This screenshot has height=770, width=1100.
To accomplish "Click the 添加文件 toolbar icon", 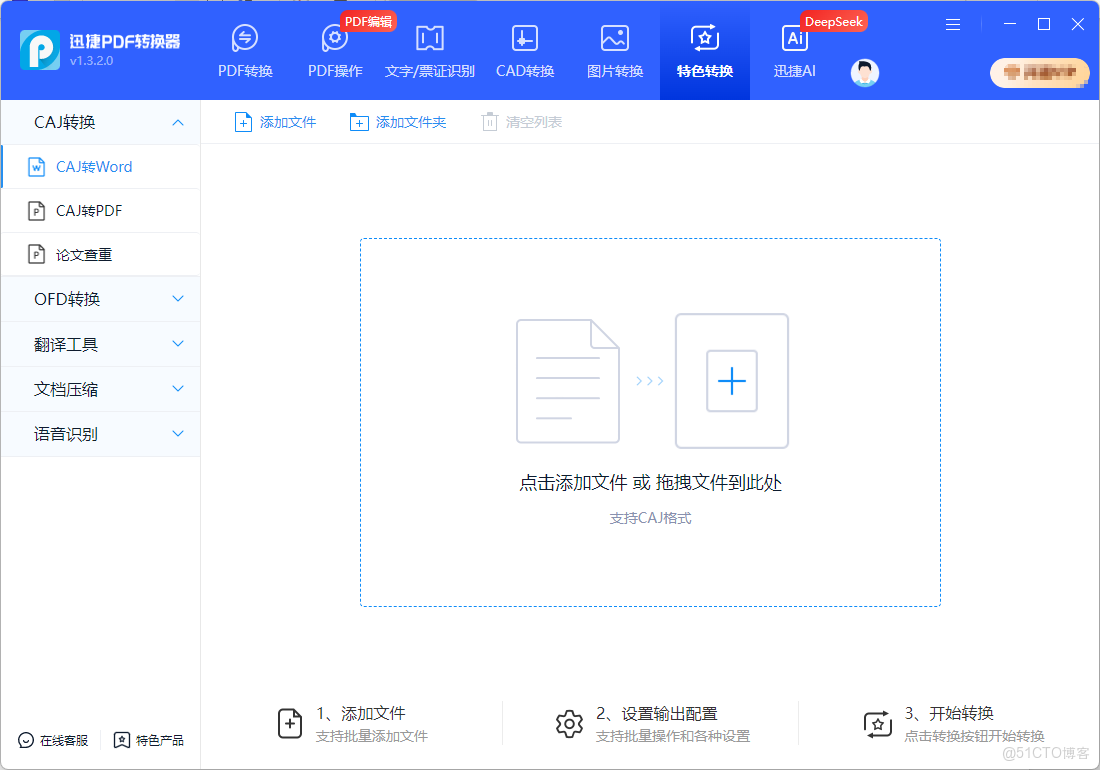I will tap(243, 121).
